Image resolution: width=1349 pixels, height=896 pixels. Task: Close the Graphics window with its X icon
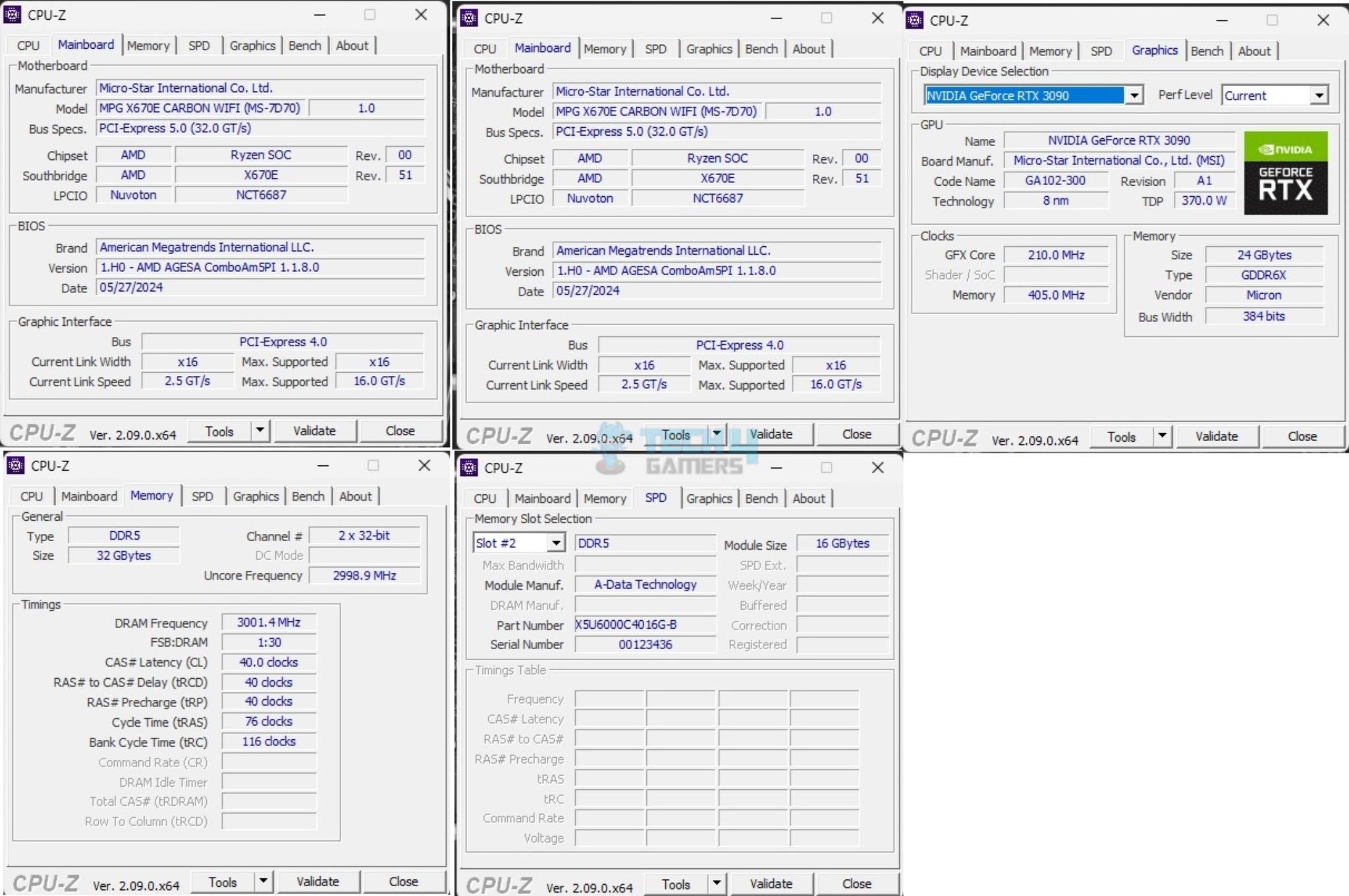(x=1323, y=20)
